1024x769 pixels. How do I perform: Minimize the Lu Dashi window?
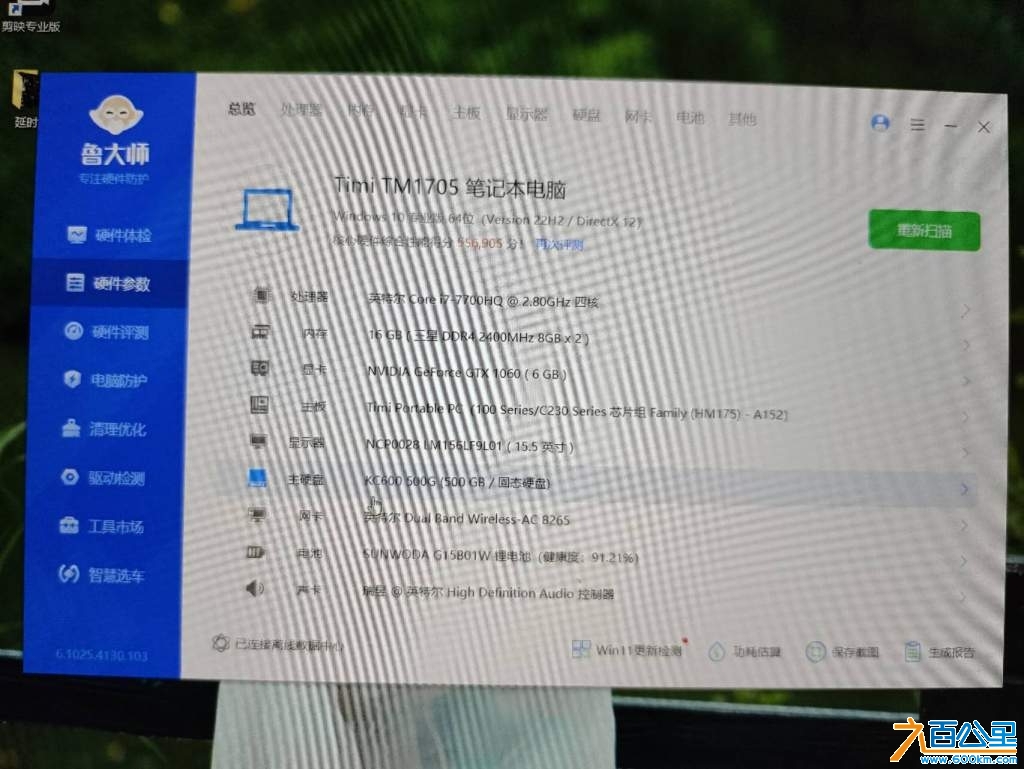coord(951,126)
